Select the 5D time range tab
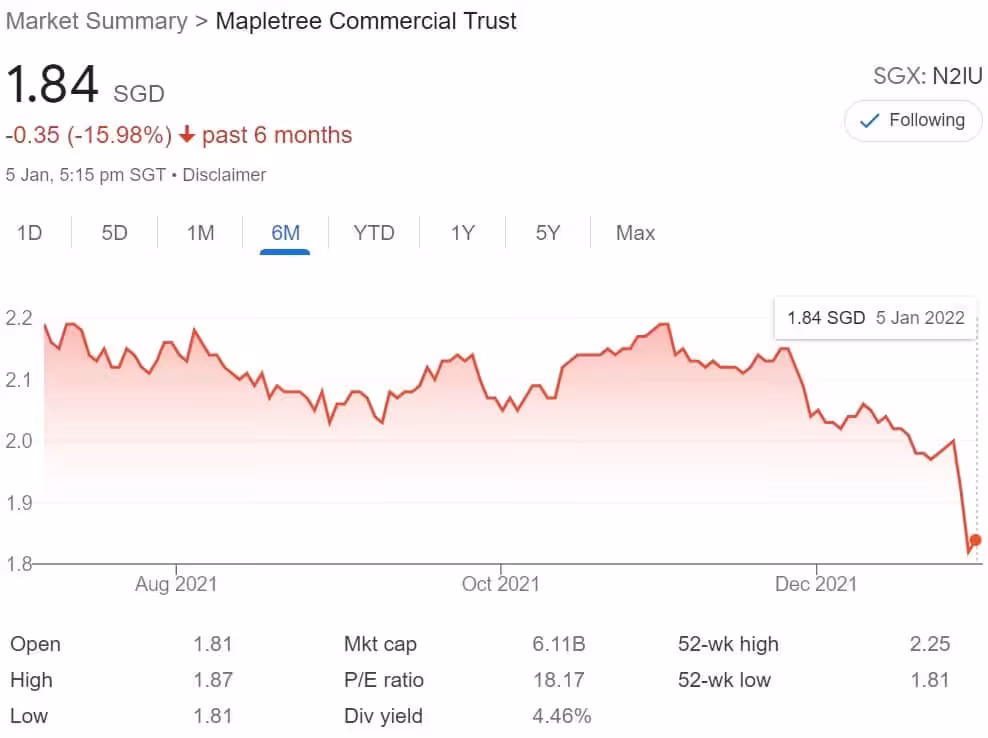This screenshot has height=738, width=988. pyautogui.click(x=115, y=233)
